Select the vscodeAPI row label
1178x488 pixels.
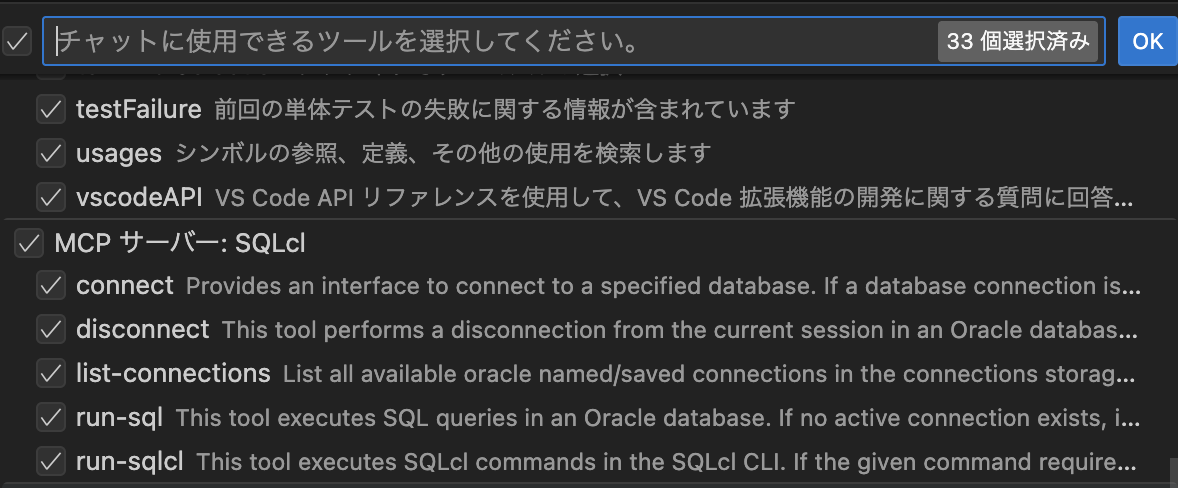point(139,197)
